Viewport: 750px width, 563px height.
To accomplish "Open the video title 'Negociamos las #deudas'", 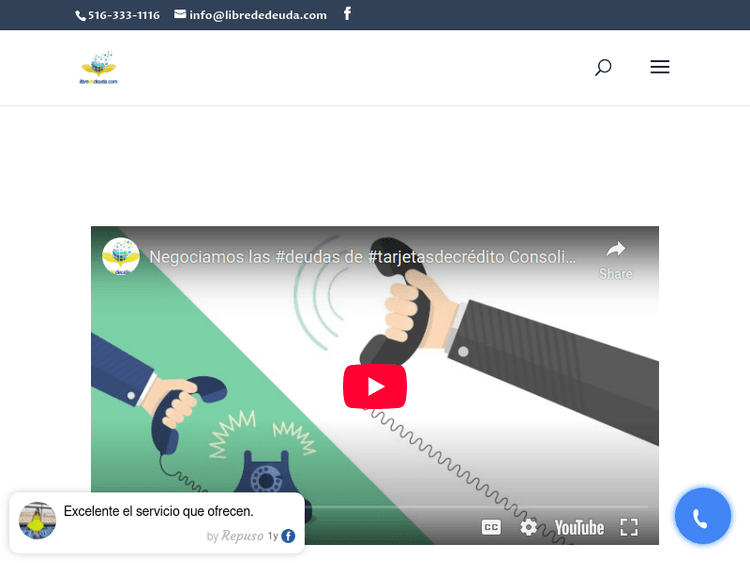I will point(362,257).
